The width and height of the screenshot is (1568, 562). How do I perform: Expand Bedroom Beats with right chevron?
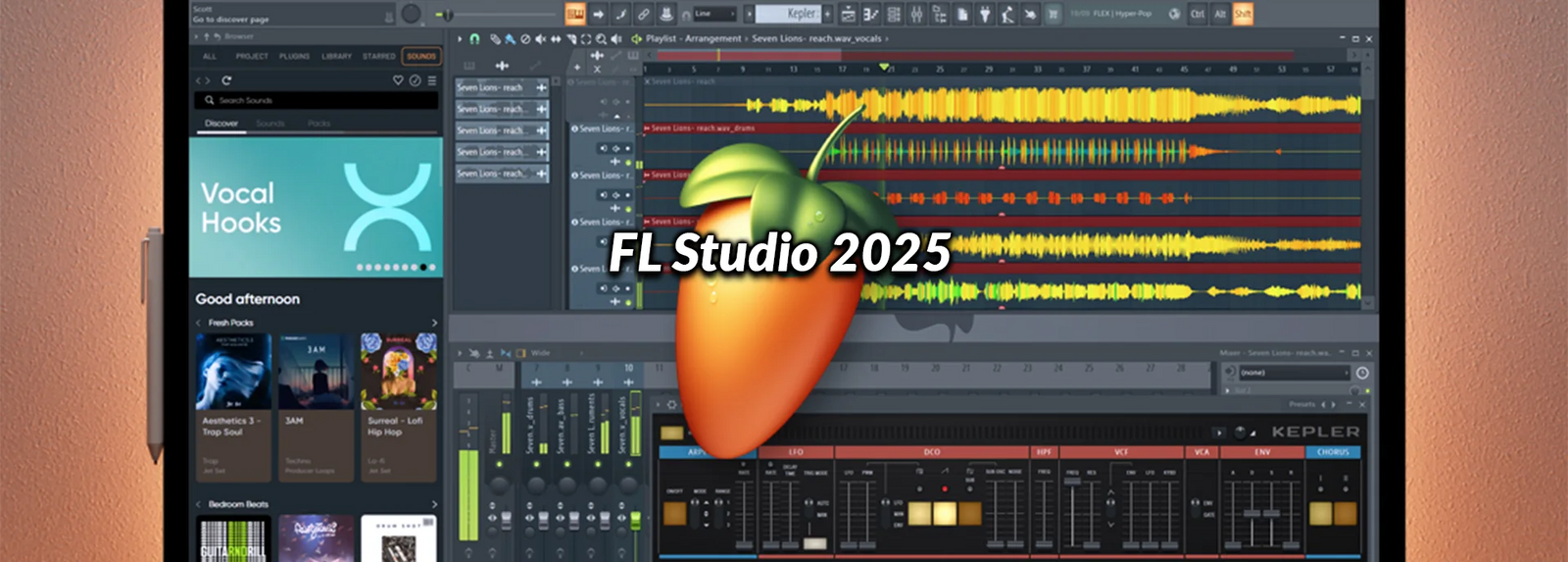click(434, 504)
